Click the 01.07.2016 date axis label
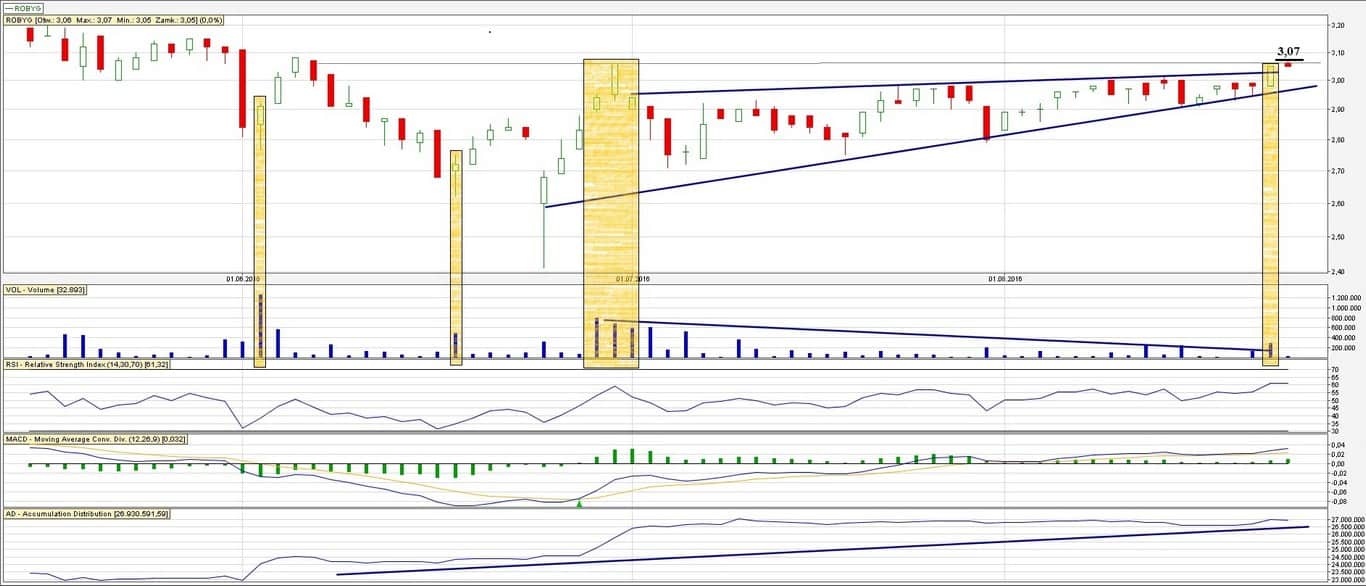This screenshot has height=586, width=1366. (632, 279)
